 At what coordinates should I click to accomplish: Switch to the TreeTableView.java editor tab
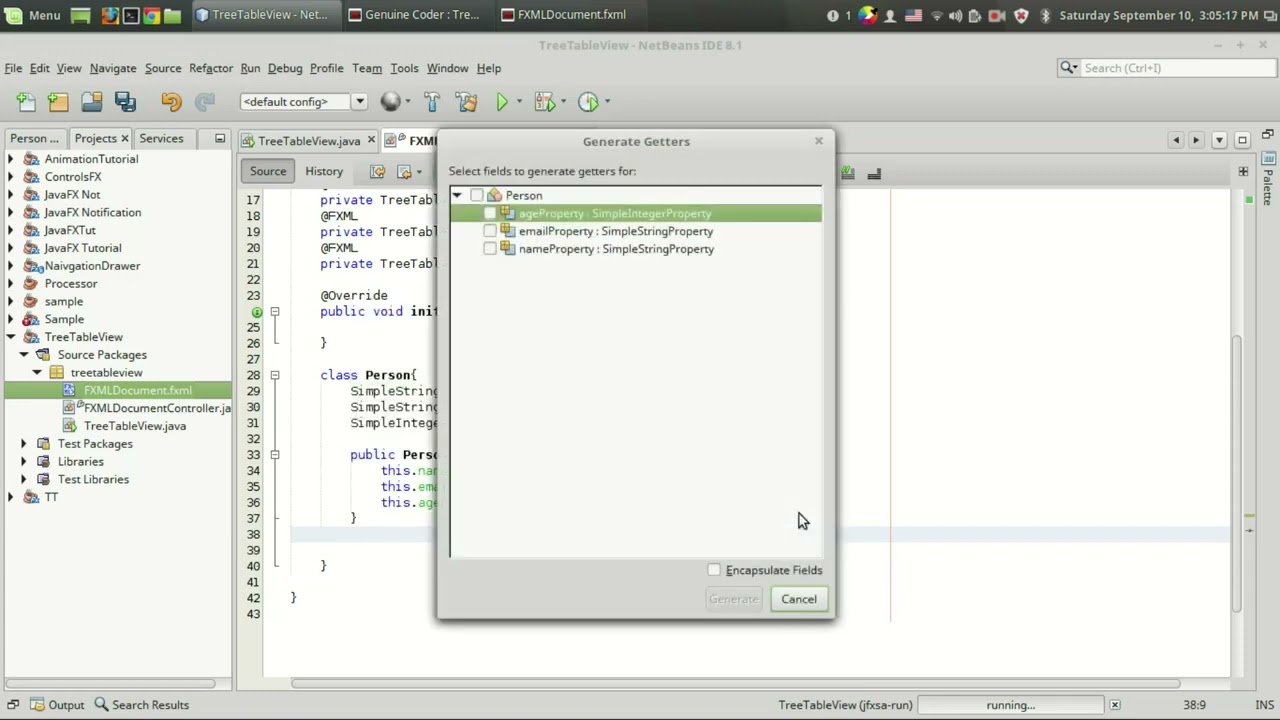click(309, 141)
